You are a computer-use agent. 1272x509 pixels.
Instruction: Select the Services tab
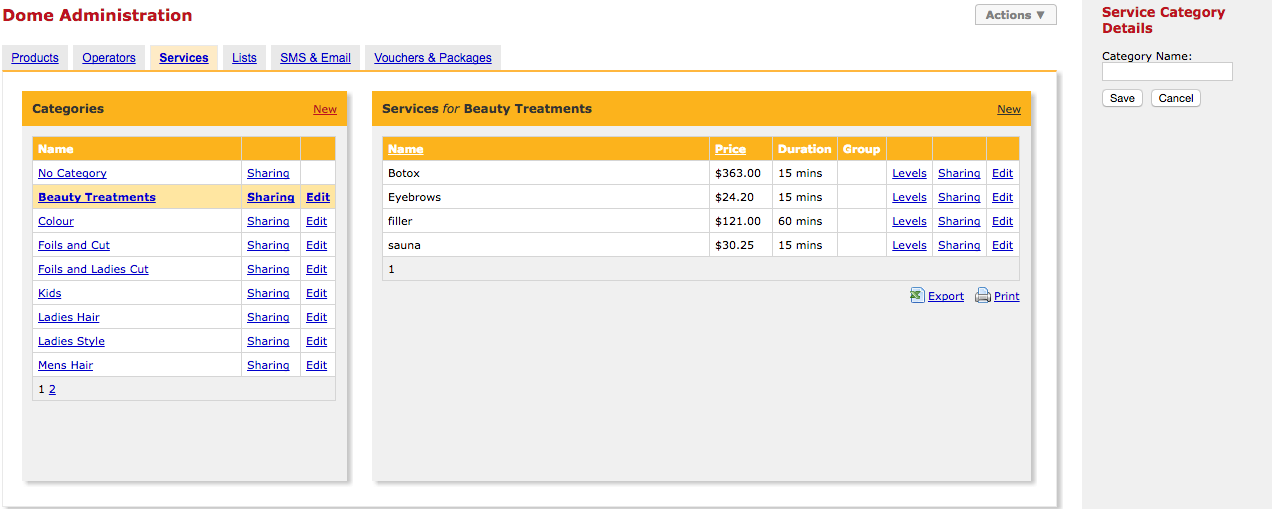(184, 58)
